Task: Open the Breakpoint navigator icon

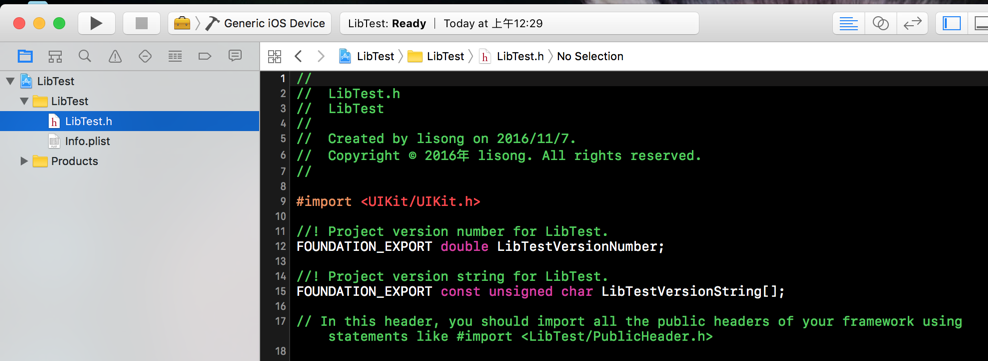Action: [205, 56]
